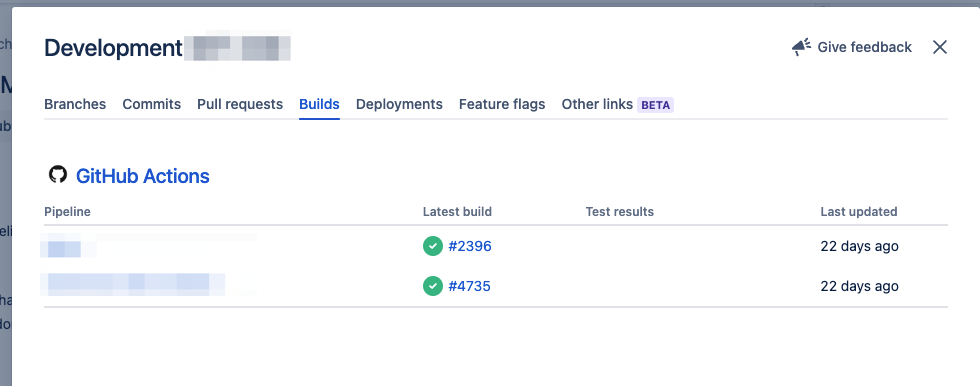980x386 pixels.
Task: Click the Give feedback button
Action: (852, 47)
